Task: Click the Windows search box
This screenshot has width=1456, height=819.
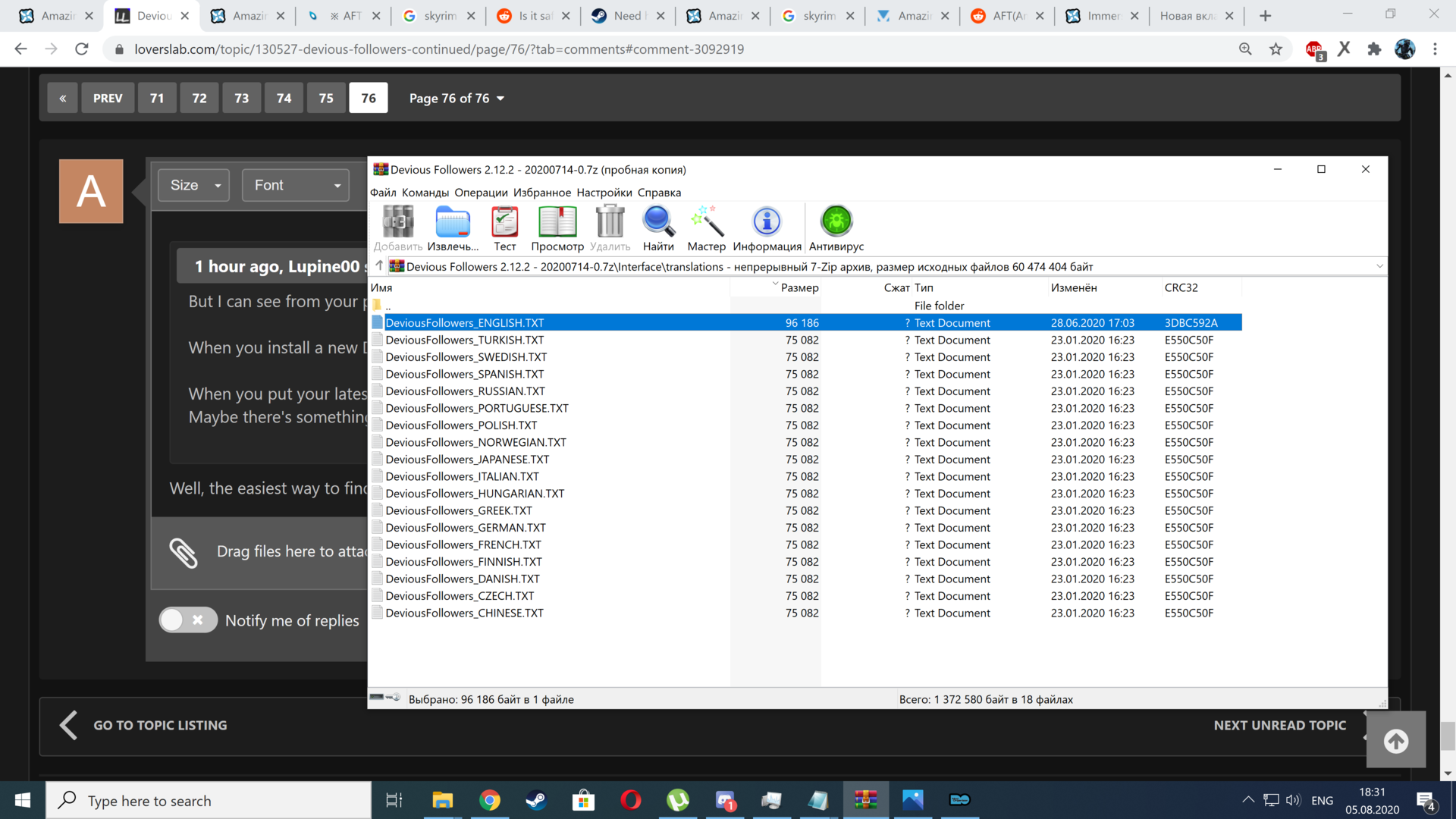Action: (x=209, y=800)
